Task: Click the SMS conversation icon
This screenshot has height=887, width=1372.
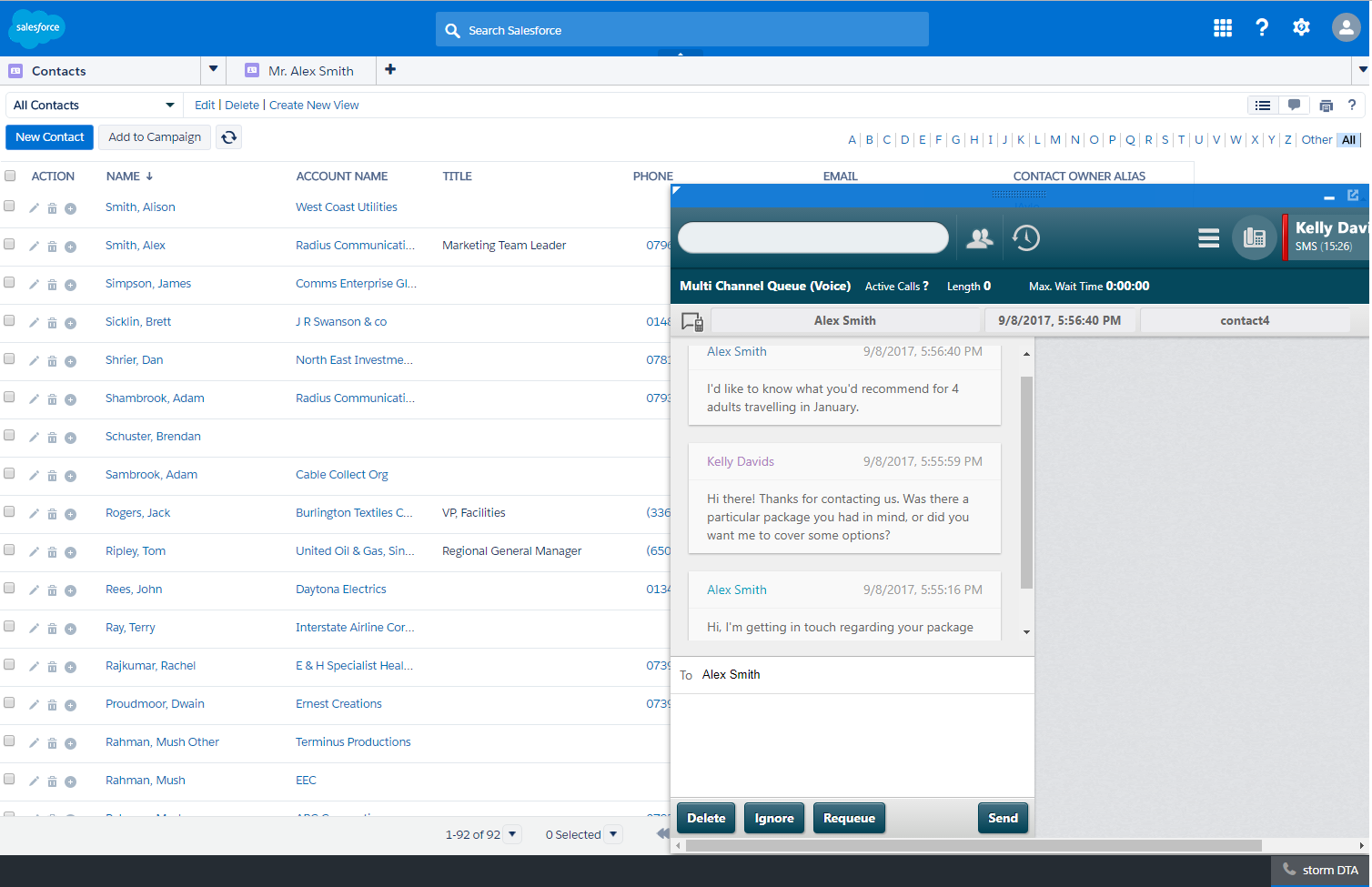Action: tap(692, 321)
